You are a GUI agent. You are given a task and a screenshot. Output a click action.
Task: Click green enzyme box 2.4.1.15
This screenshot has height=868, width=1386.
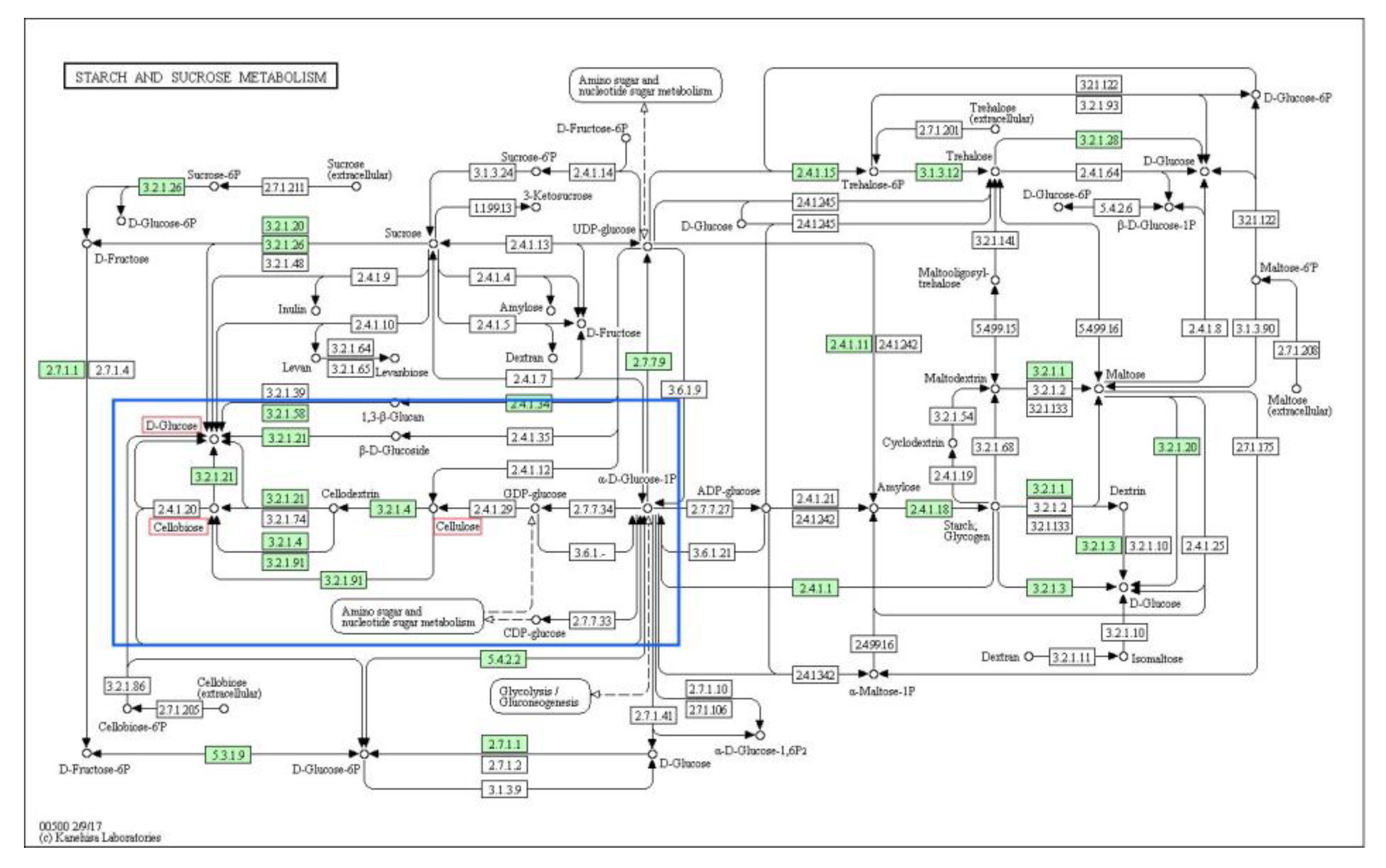[x=815, y=172]
